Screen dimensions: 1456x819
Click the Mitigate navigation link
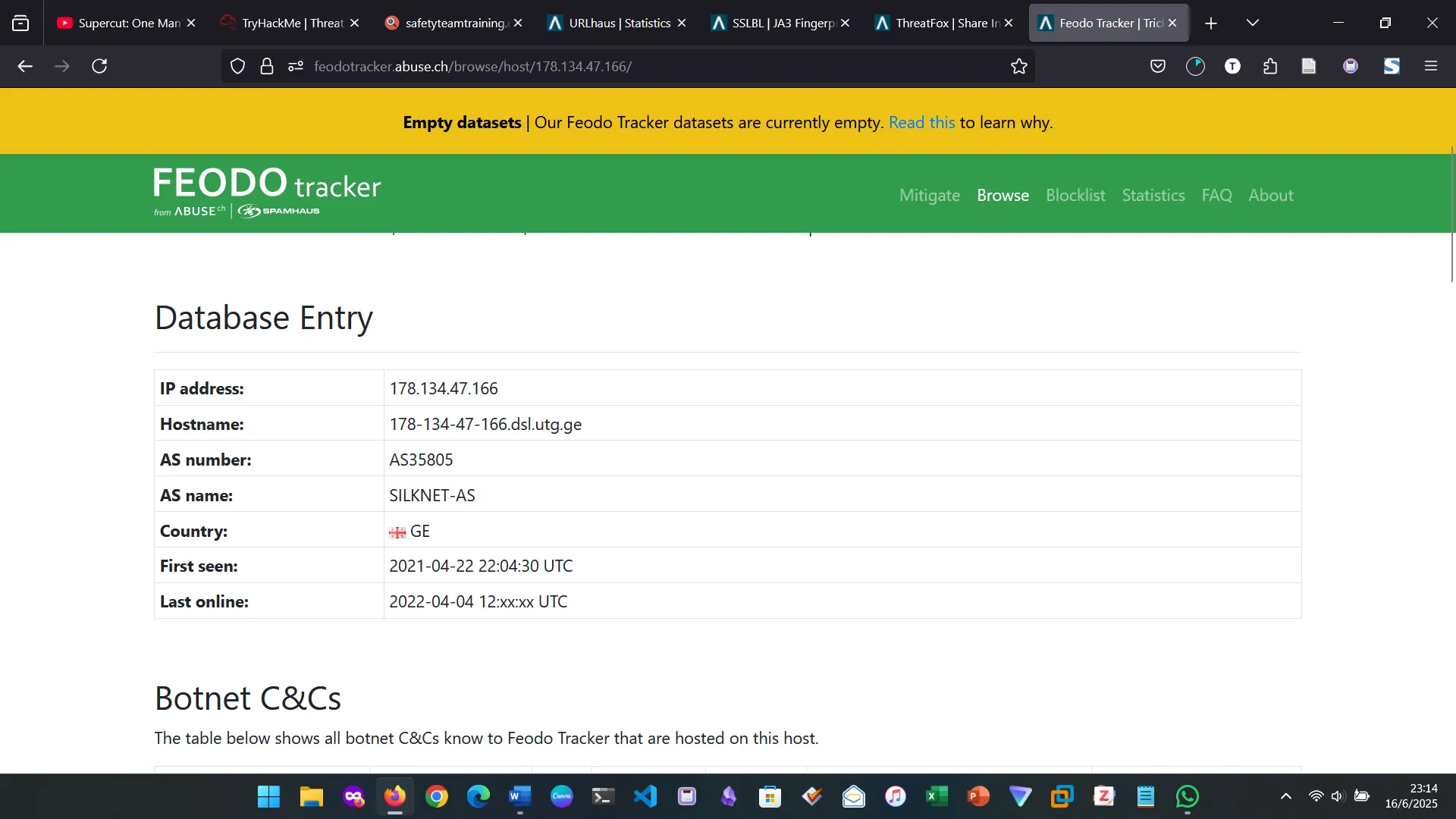pos(929,196)
